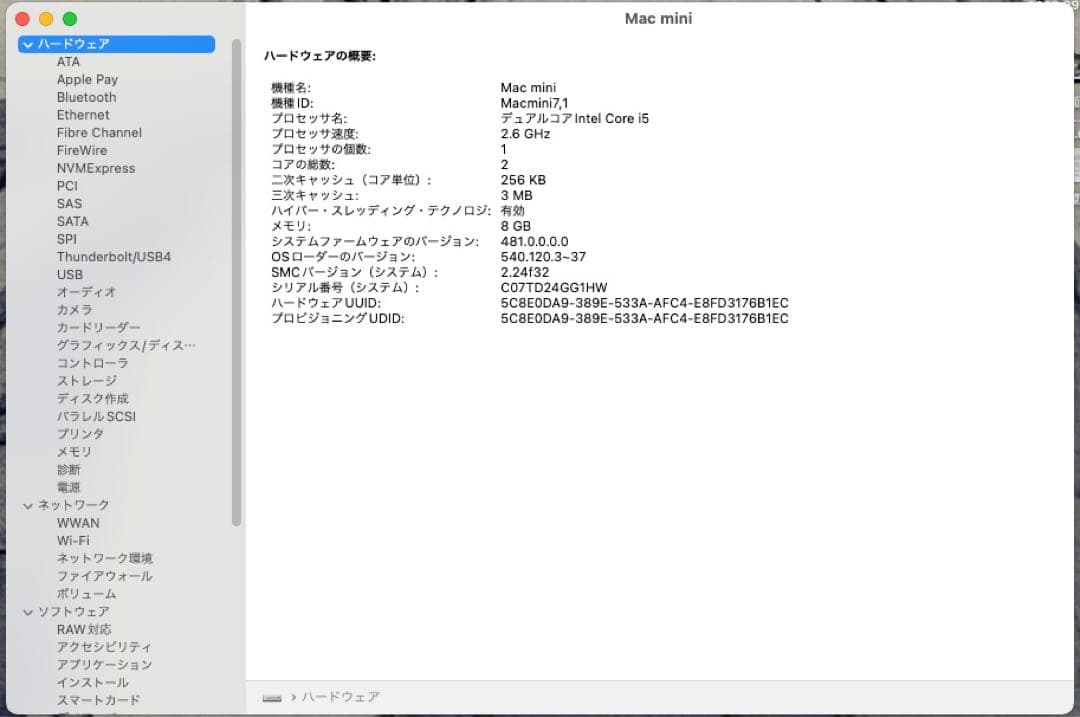The height and width of the screenshot is (717, 1080).
Task: Click the hardware icon in the bottom breadcrumb bar
Action: tap(272, 697)
